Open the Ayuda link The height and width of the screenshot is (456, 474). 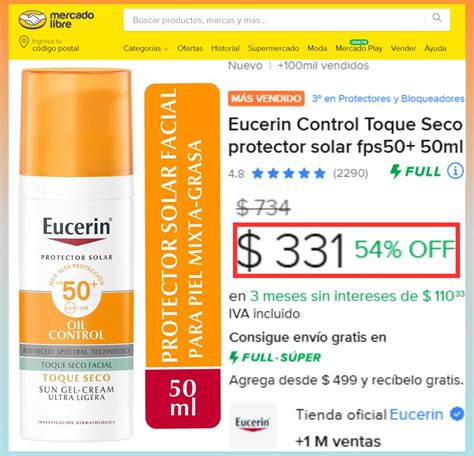(x=435, y=48)
